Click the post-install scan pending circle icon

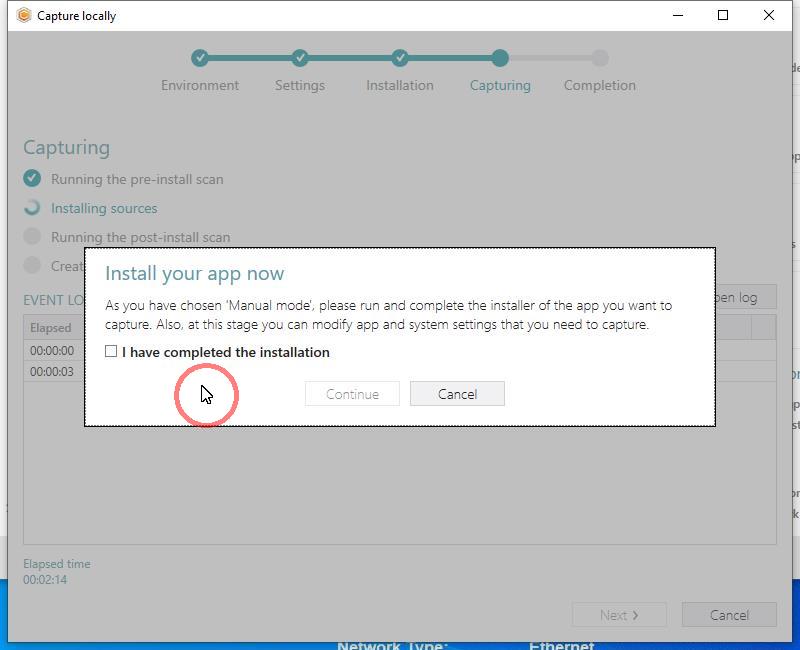coord(32,237)
